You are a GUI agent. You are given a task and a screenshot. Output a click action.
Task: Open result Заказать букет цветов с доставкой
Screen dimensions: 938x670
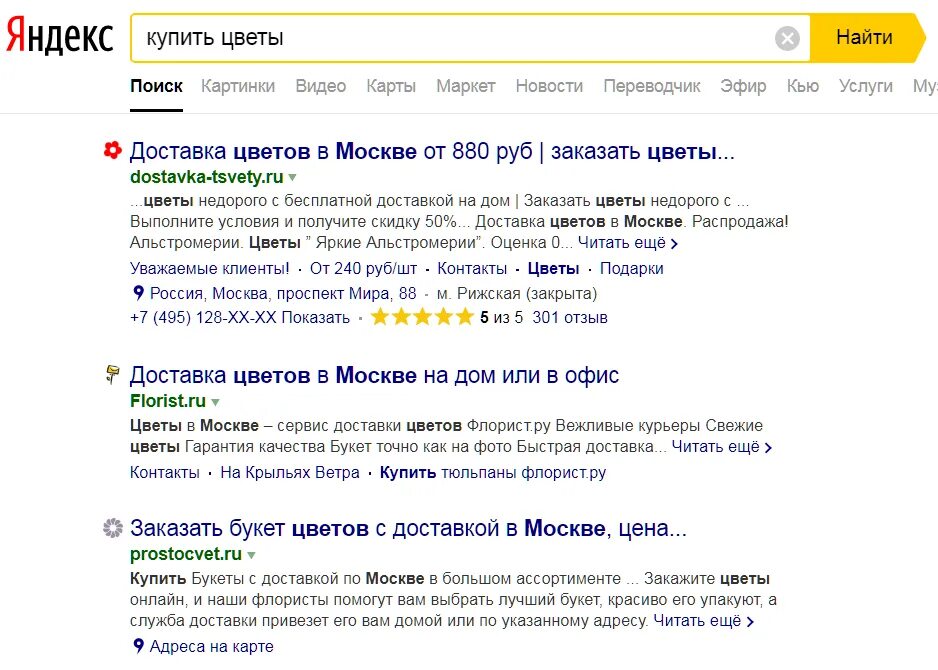[408, 528]
